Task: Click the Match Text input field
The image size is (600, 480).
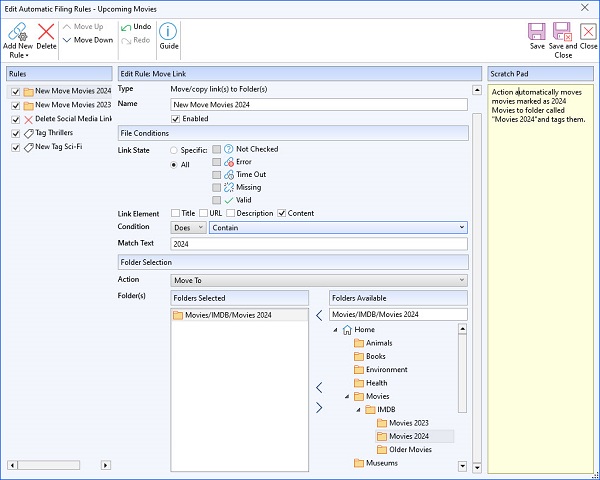Action: tap(319, 244)
